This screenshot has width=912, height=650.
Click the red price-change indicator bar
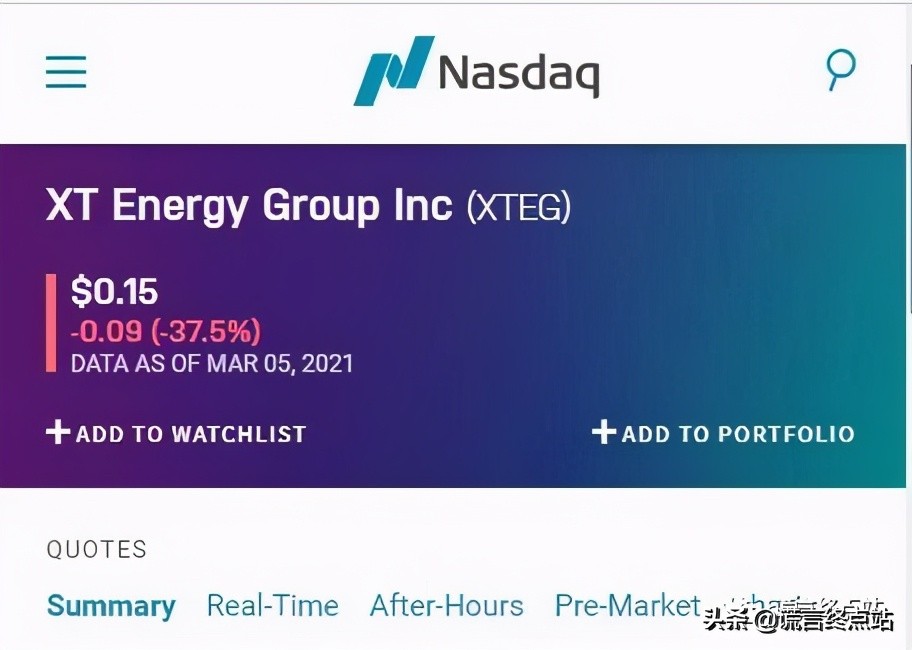tap(51, 323)
